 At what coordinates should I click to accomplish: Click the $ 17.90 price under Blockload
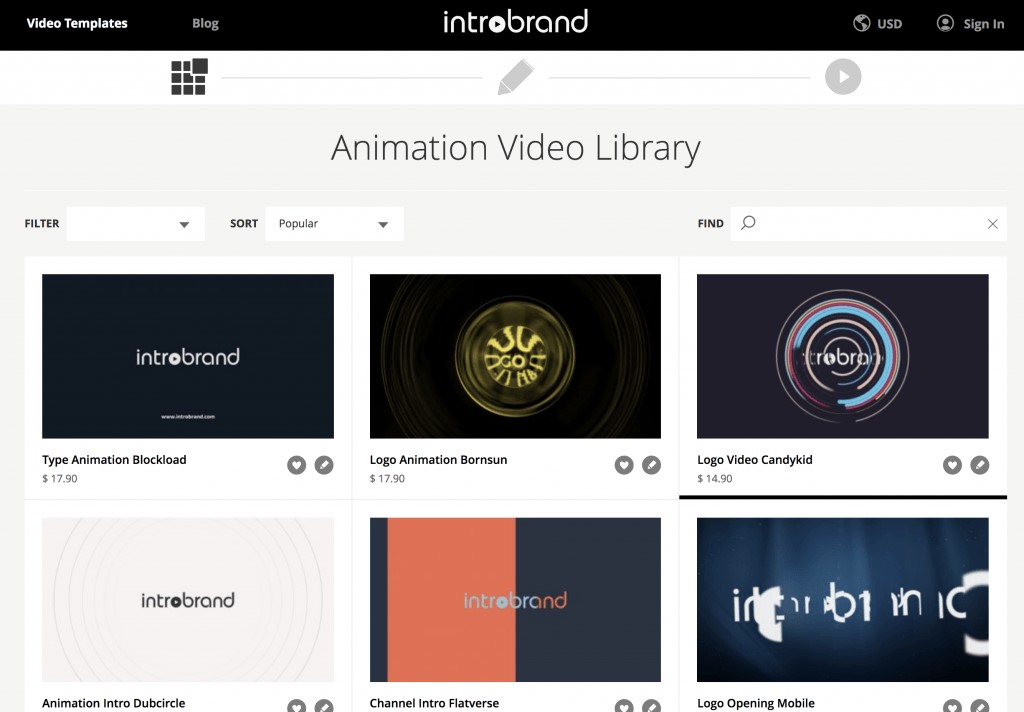pyautogui.click(x=59, y=479)
